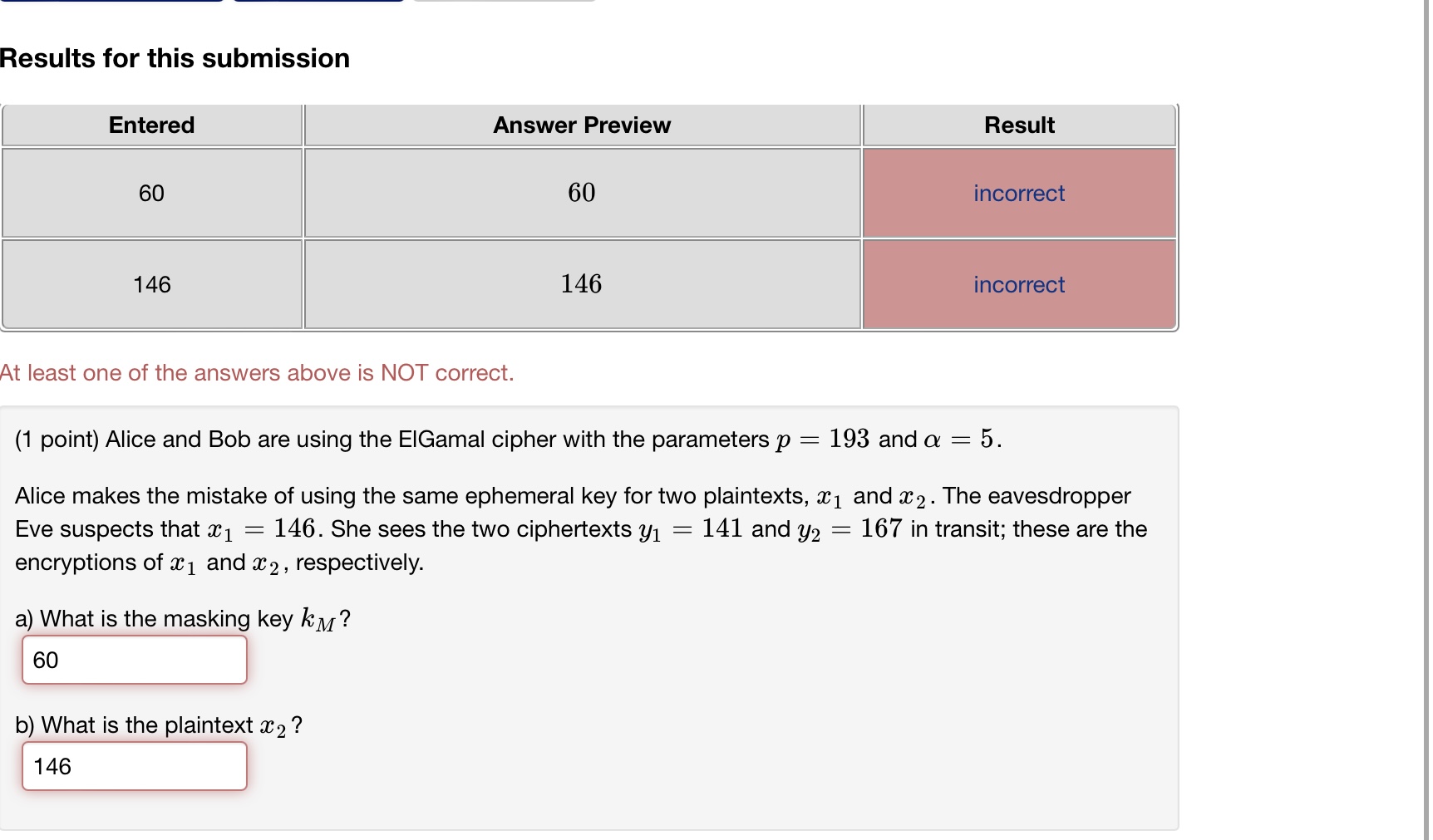Click the warning text about incorrect answers
Viewport: 1433px width, 840px height.
coord(257,372)
